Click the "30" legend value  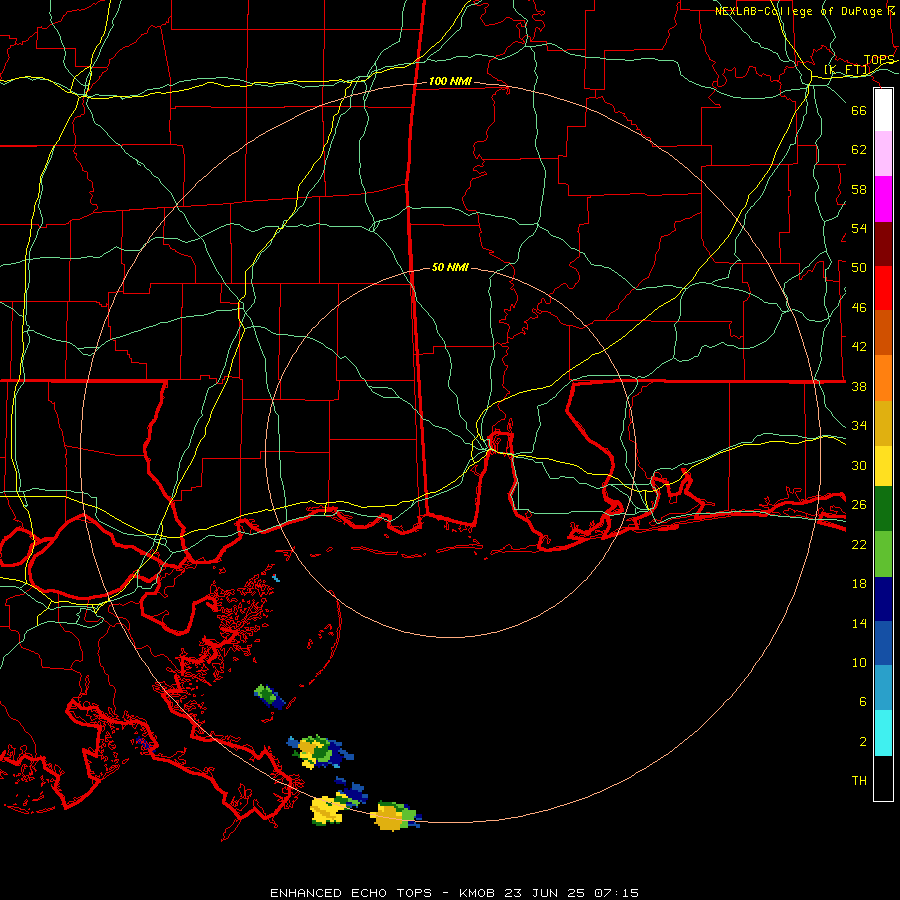tap(859, 465)
